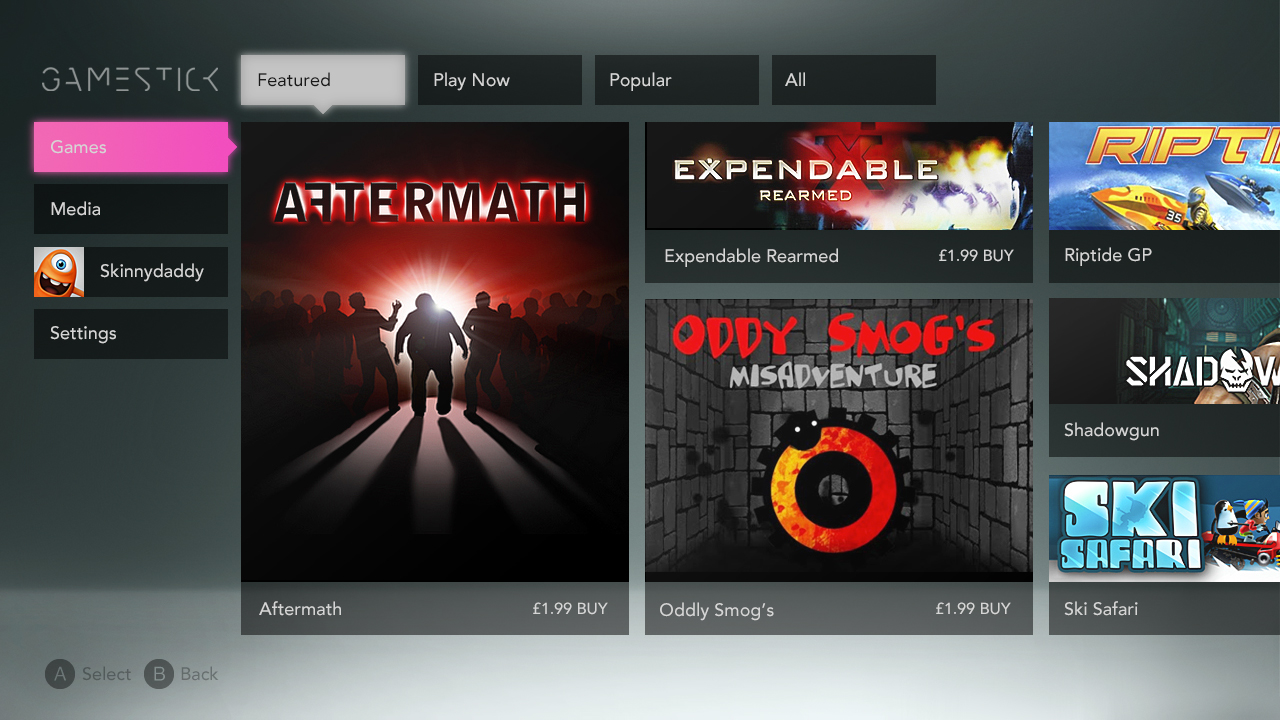The image size is (1280, 720).
Task: Click the Riptide GP title label
Action: tap(1108, 255)
